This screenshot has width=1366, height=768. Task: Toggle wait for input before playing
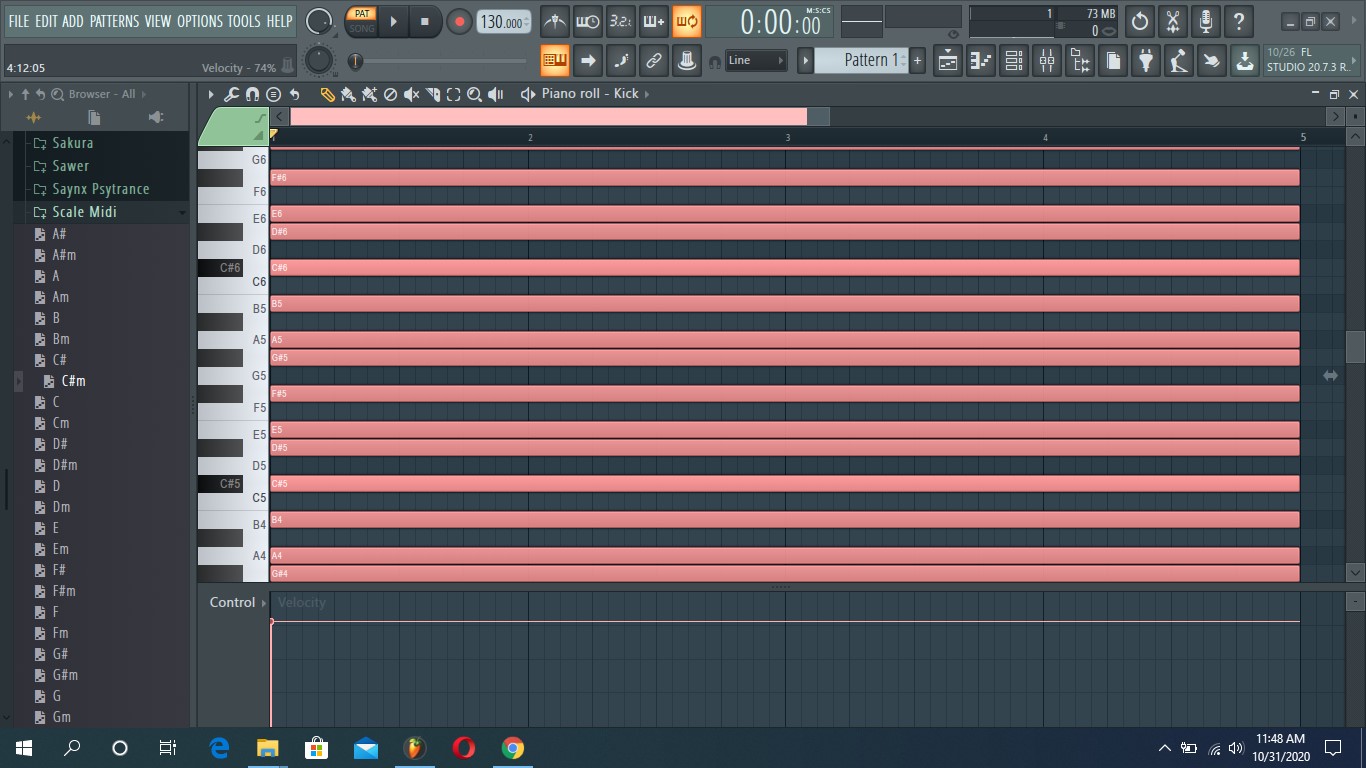(588, 21)
